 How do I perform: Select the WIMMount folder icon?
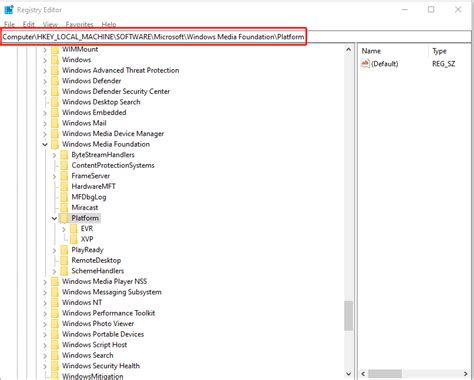(x=55, y=49)
